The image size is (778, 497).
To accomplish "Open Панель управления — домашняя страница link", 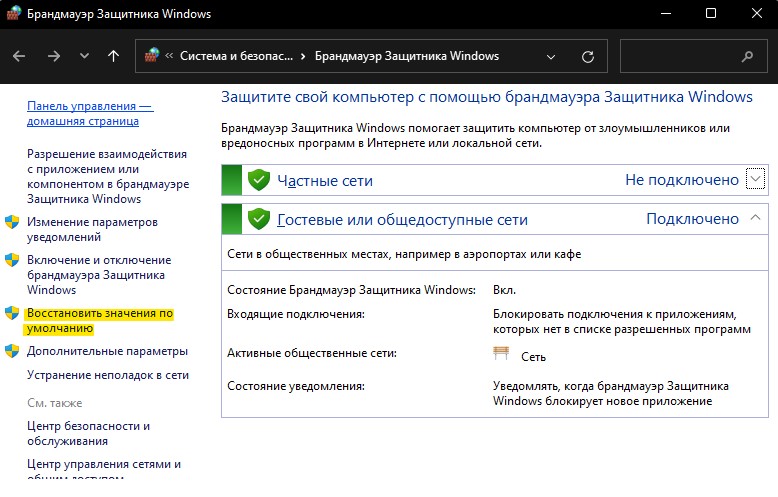I will pyautogui.click(x=90, y=114).
